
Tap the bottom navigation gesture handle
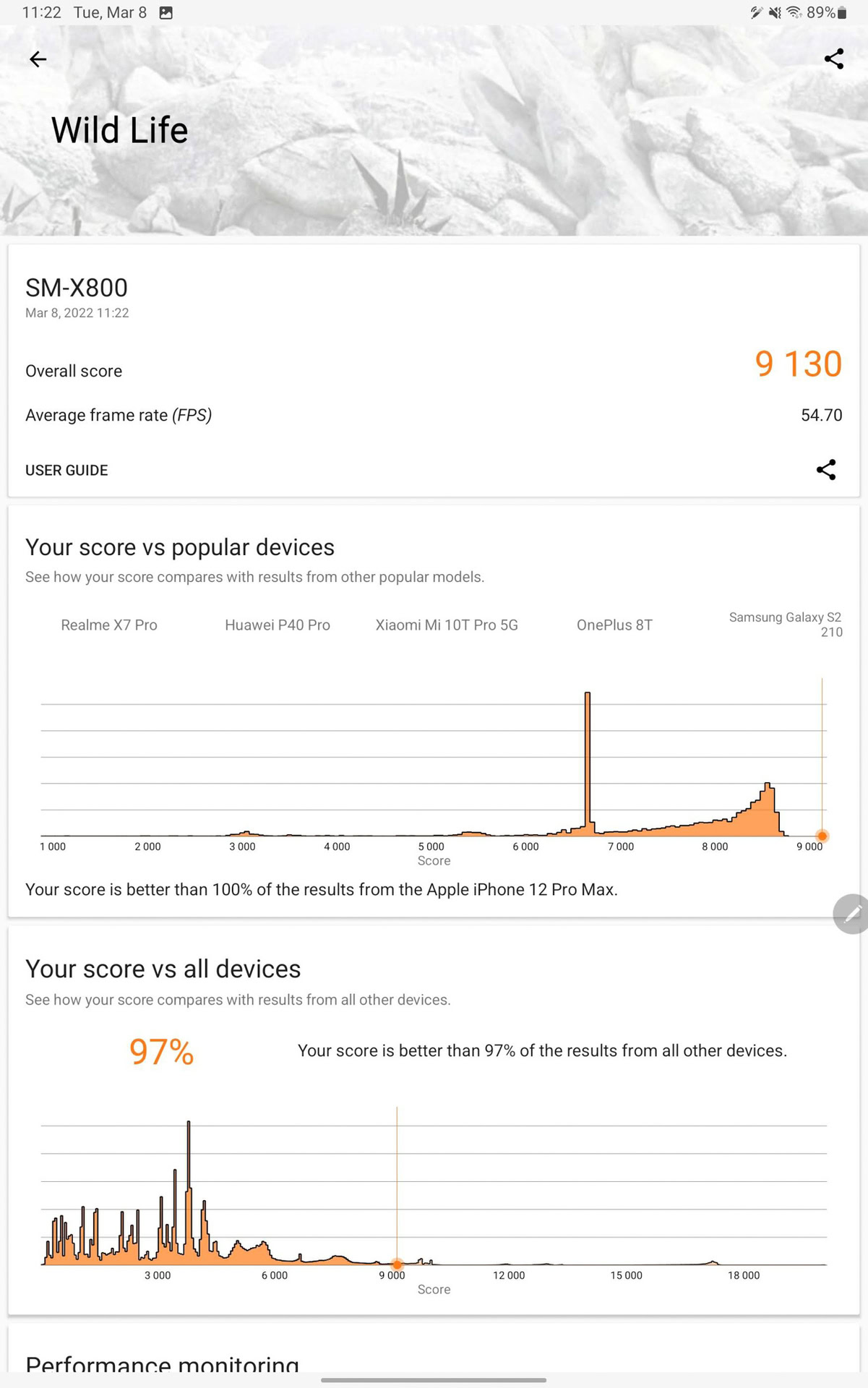434,1379
